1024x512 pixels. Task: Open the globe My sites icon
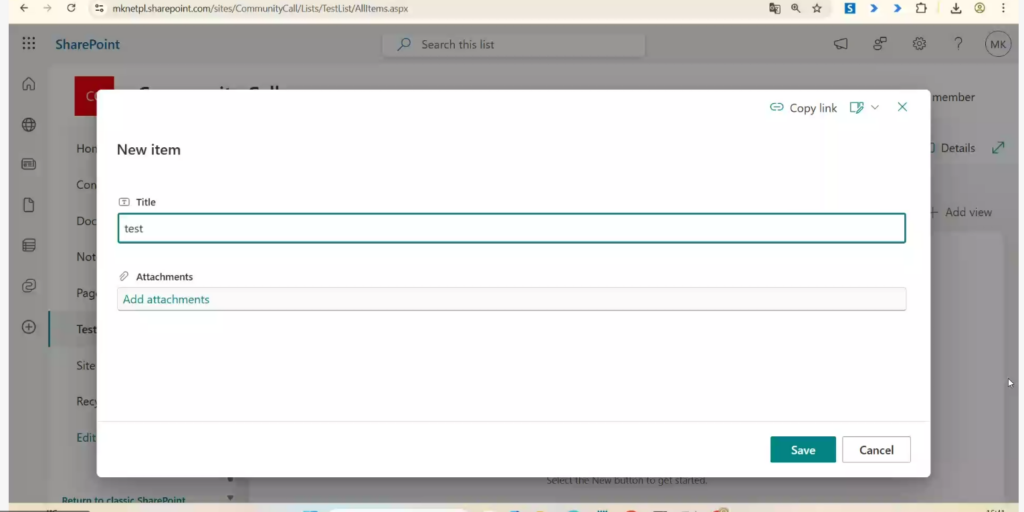click(29, 125)
